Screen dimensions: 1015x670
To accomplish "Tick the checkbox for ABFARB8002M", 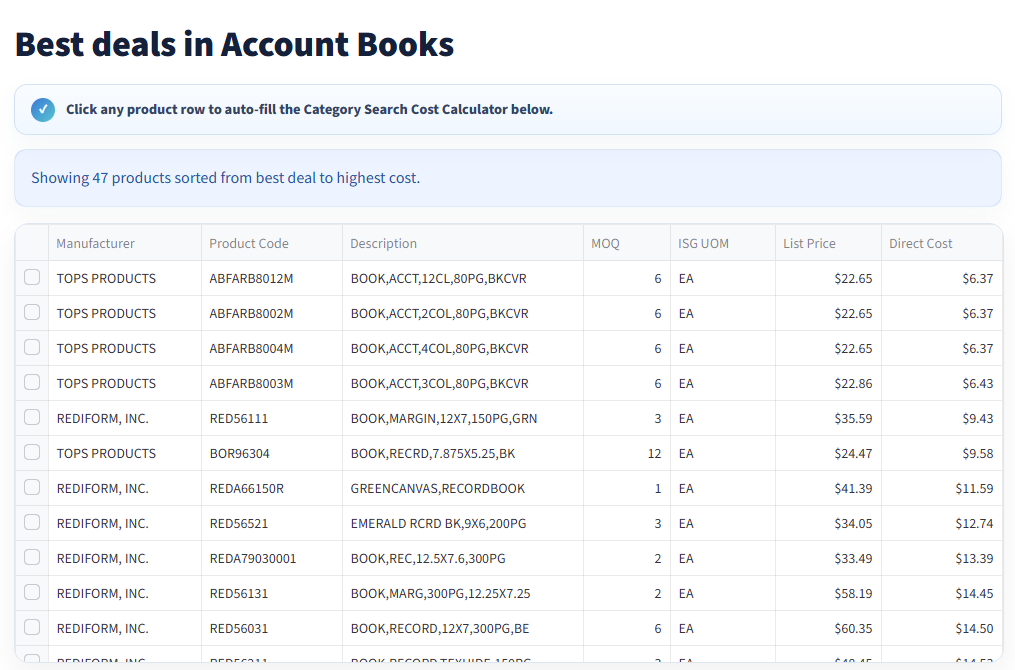I will point(32,312).
